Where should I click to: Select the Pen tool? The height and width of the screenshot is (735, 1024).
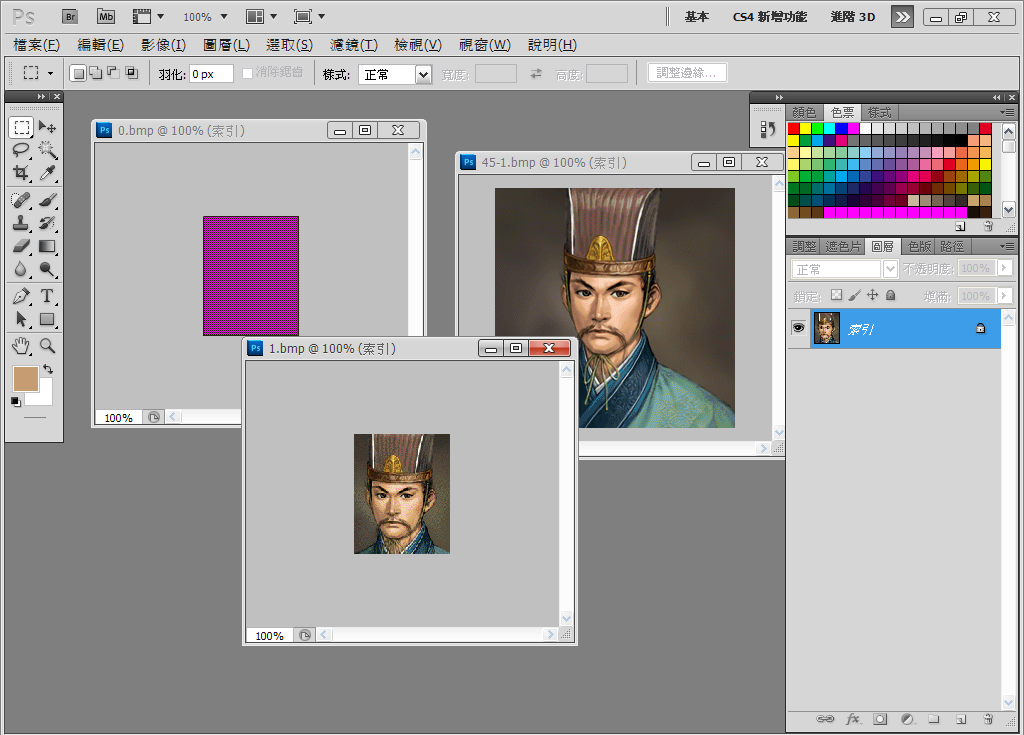tap(21, 296)
